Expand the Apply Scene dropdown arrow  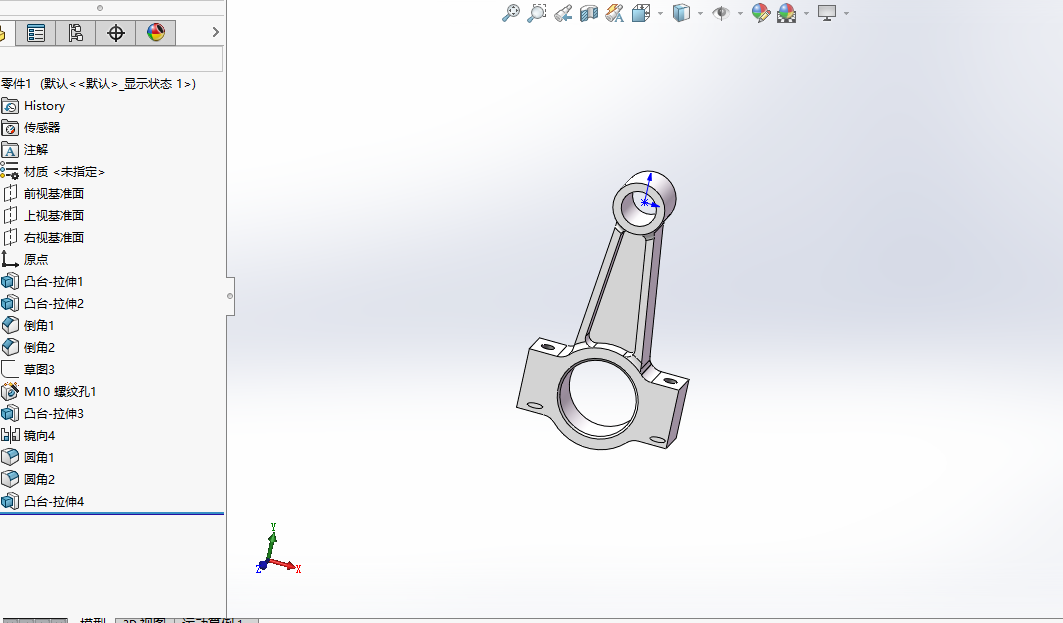point(806,14)
